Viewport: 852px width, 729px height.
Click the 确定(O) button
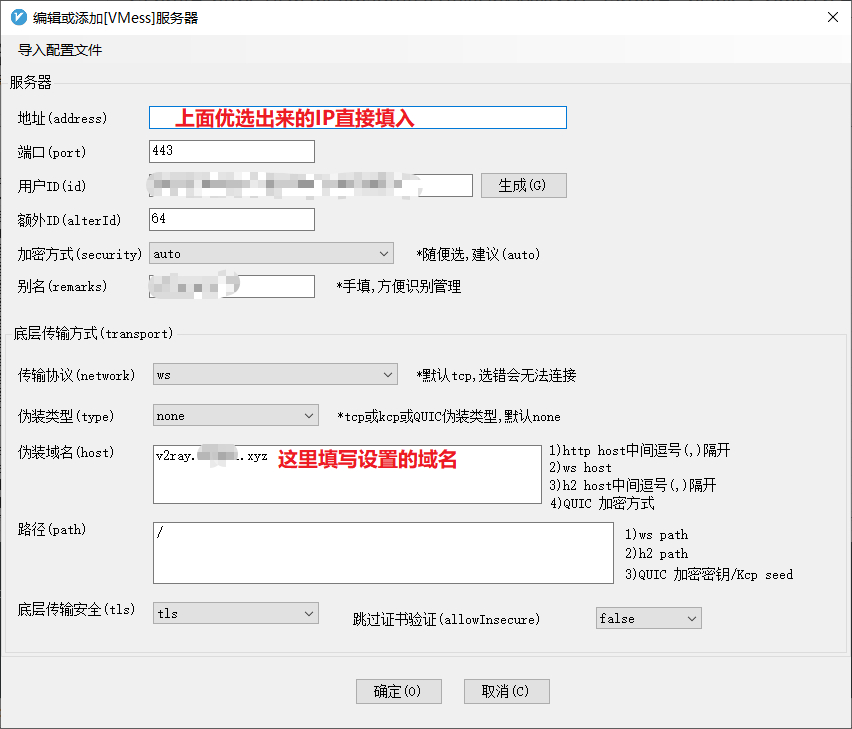click(398, 691)
